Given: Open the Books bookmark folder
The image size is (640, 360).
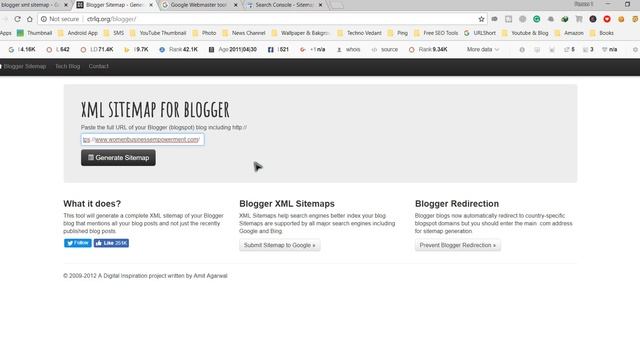Looking at the screenshot, I should click(602, 33).
